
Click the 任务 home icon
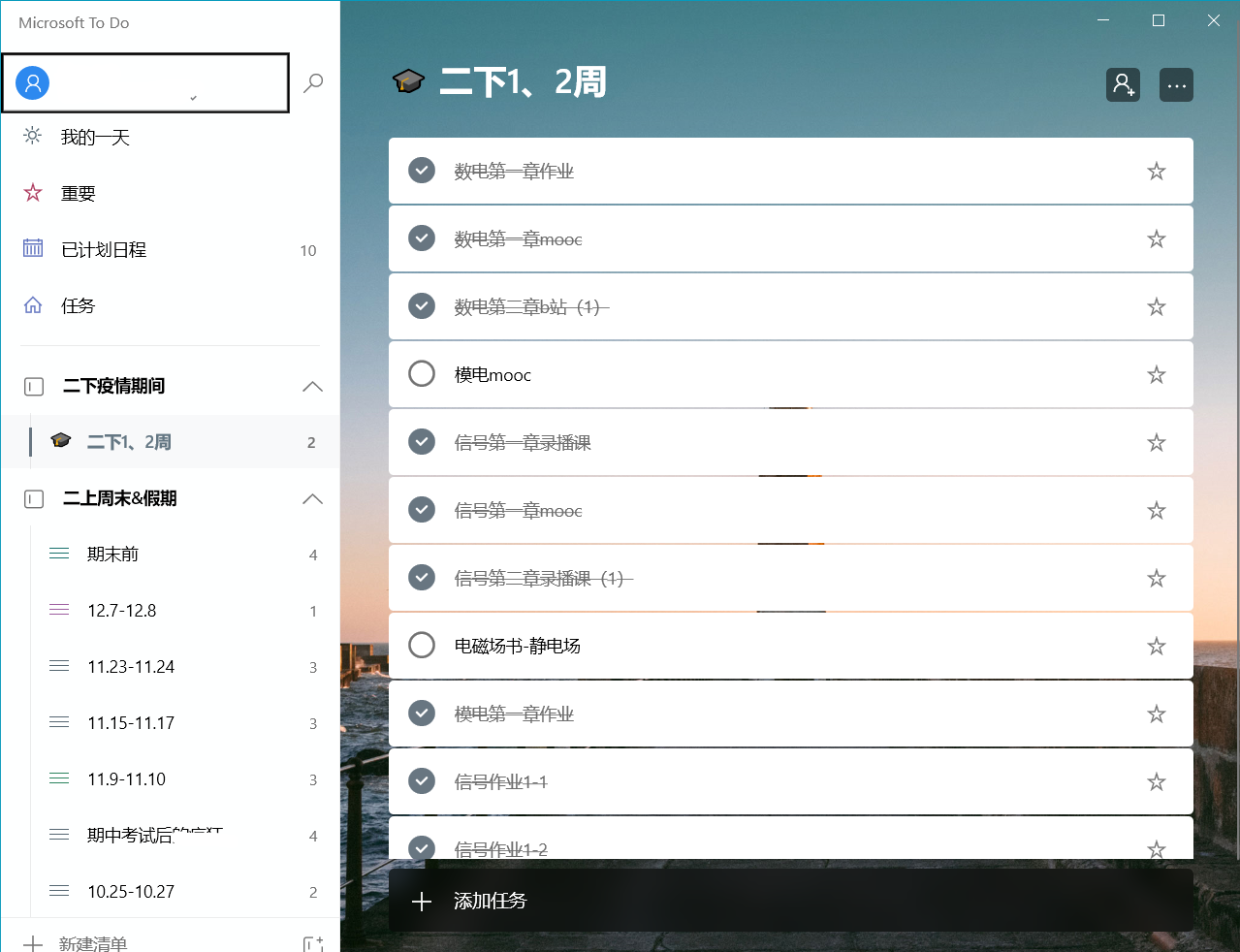point(32,305)
